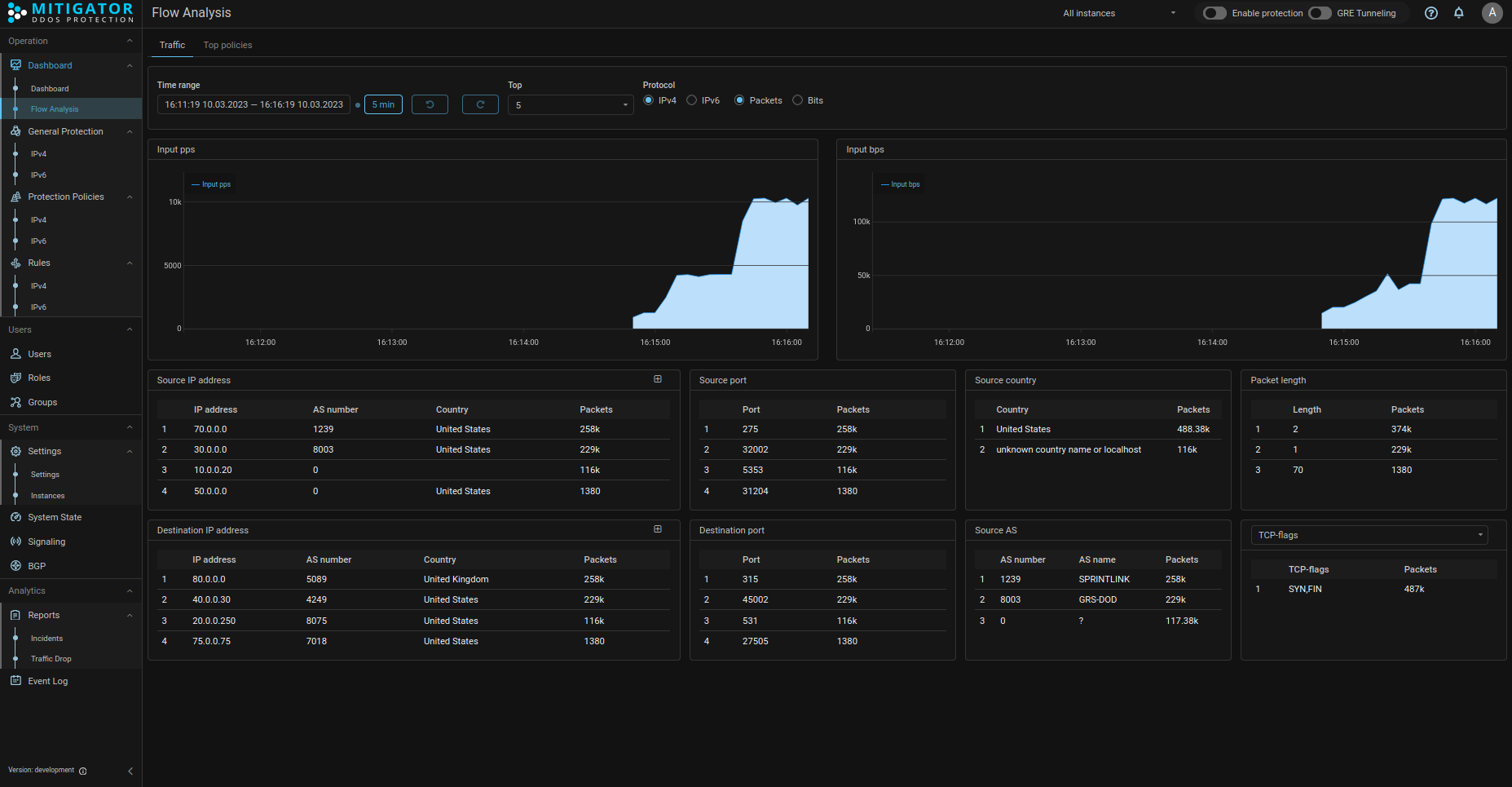Select the Bits radio option
This screenshot has width=1512, height=787.
[798, 100]
